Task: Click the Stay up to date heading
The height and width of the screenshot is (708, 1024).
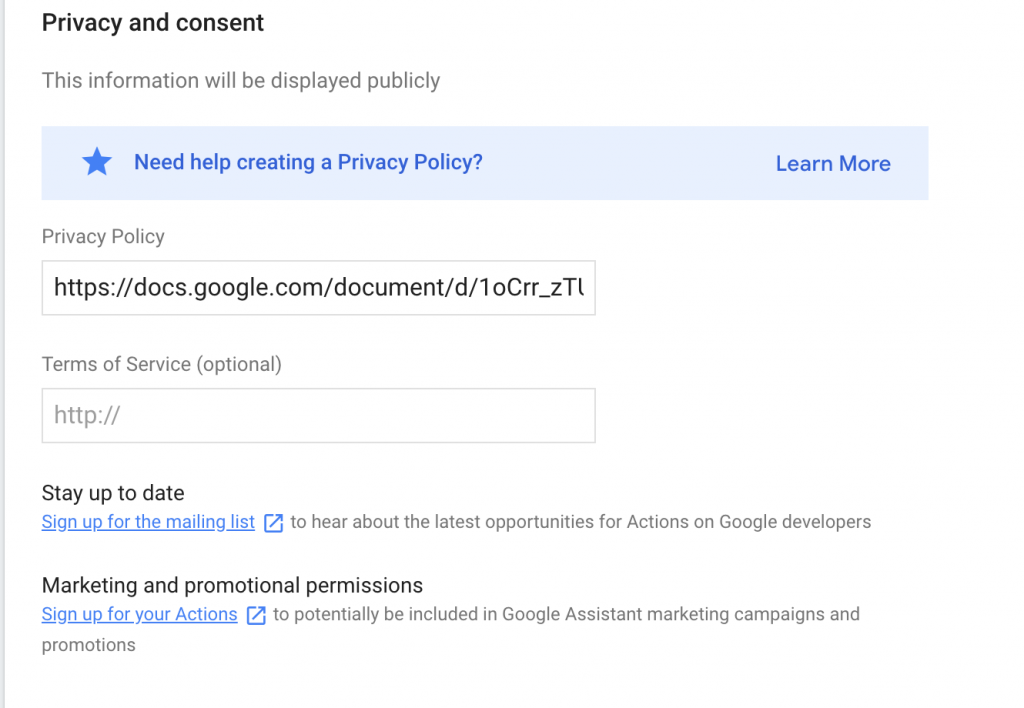Action: pos(113,493)
